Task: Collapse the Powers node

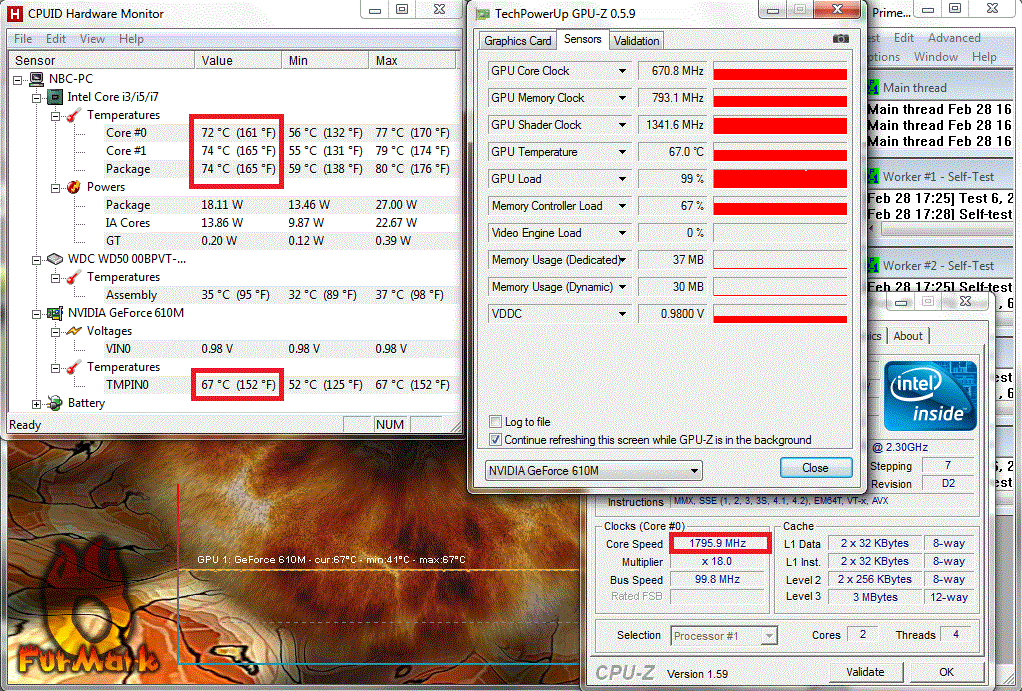Action: click(55, 188)
